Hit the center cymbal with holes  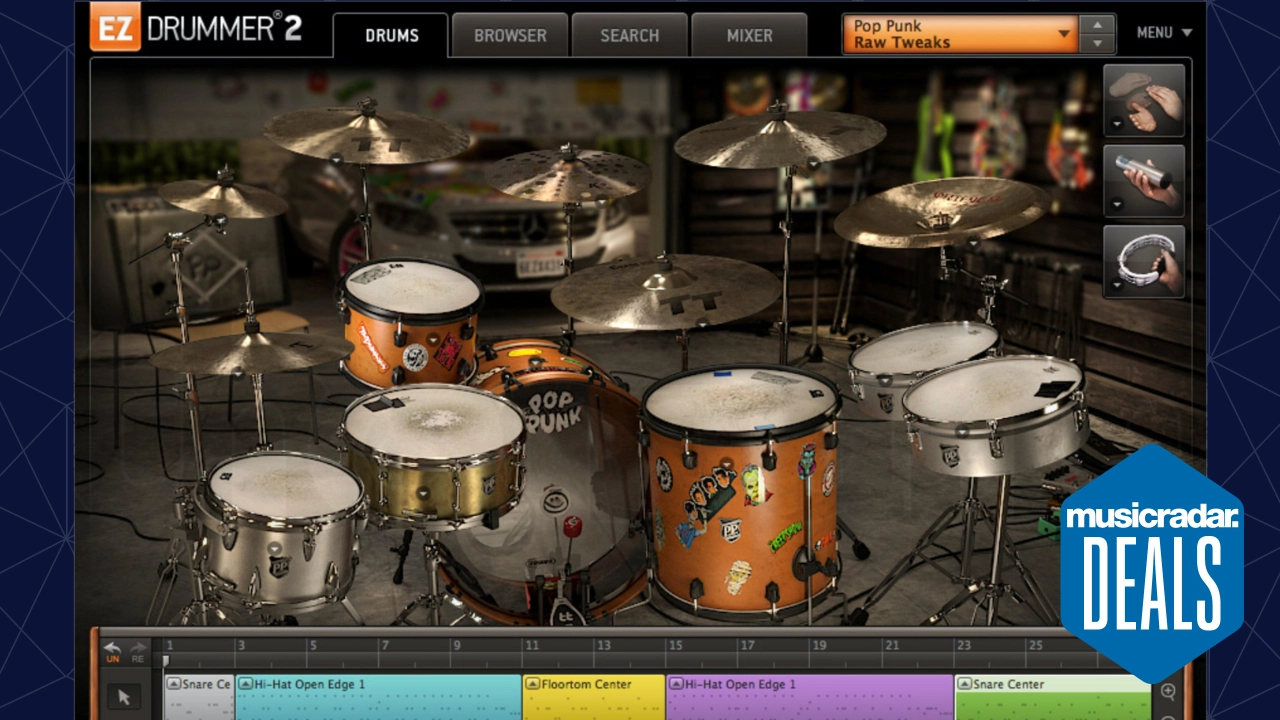(568, 175)
